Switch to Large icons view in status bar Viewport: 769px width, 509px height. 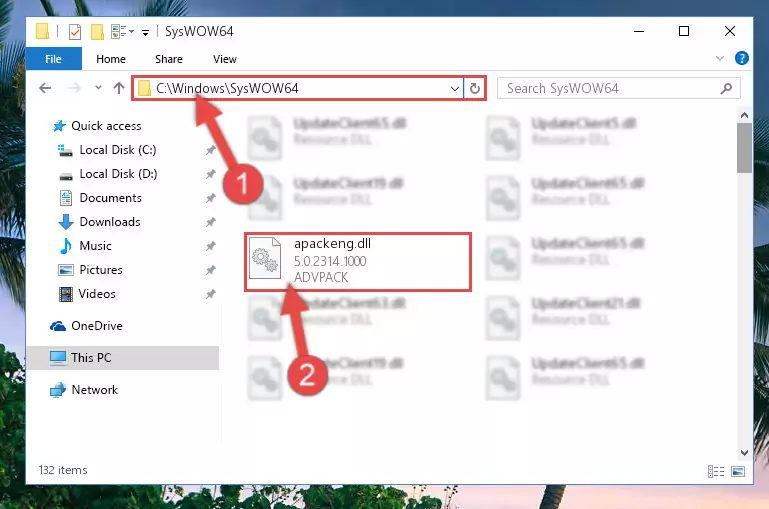coord(738,471)
